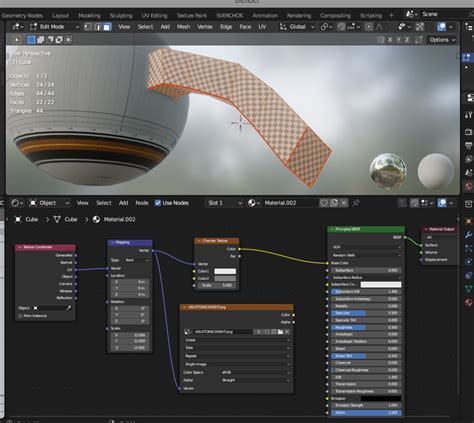Toggle Z mirror axis button in viewport
Image resolution: width=474 pixels, height=423 pixels.
pos(407,40)
